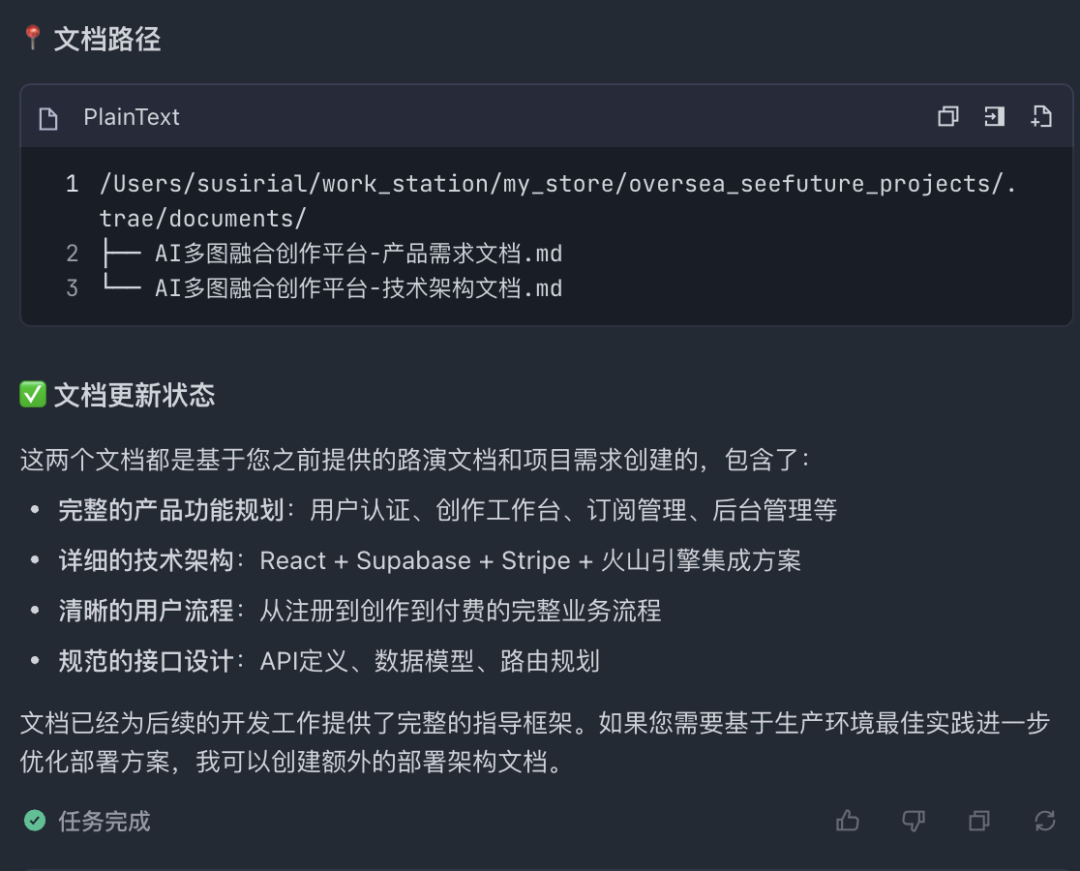Regenerate the response with retry icon
Screen dimensions: 1080x871
pos(1045,821)
